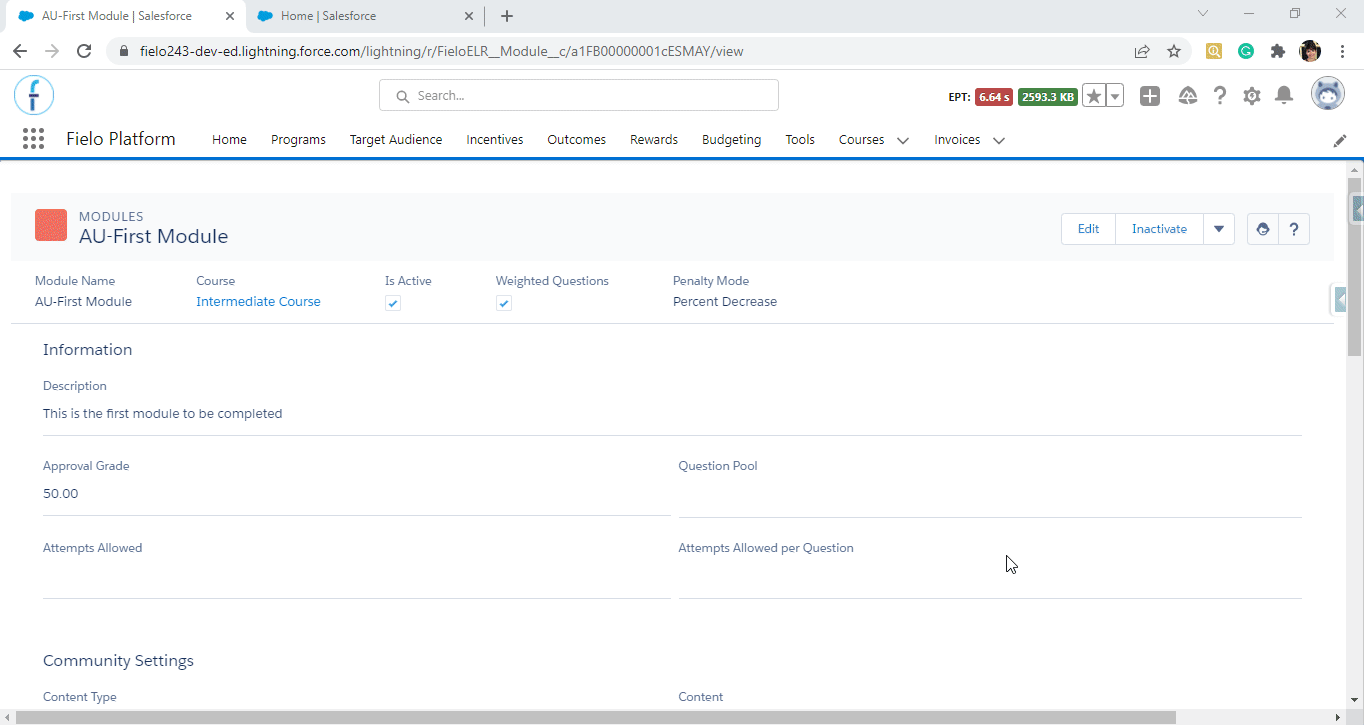Click the vertical page scrollbar

click(x=1355, y=267)
